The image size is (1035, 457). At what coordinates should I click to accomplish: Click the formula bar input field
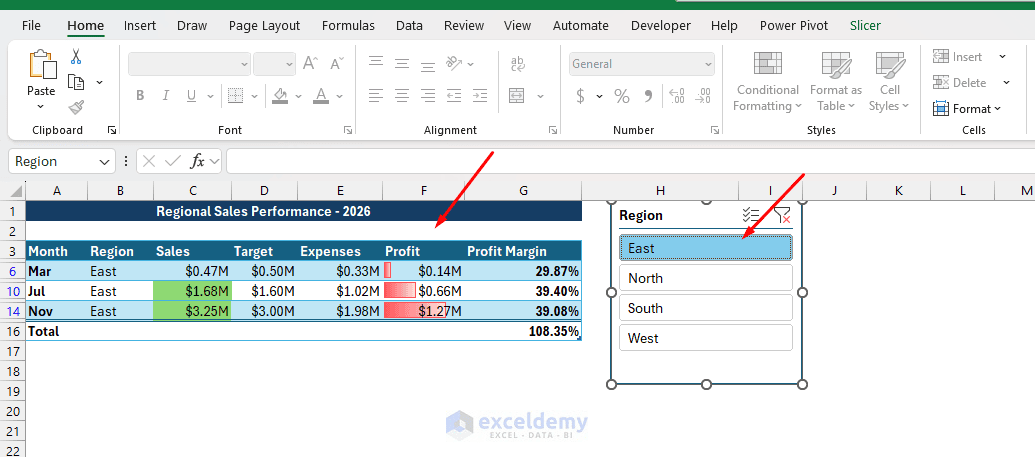click(x=630, y=161)
